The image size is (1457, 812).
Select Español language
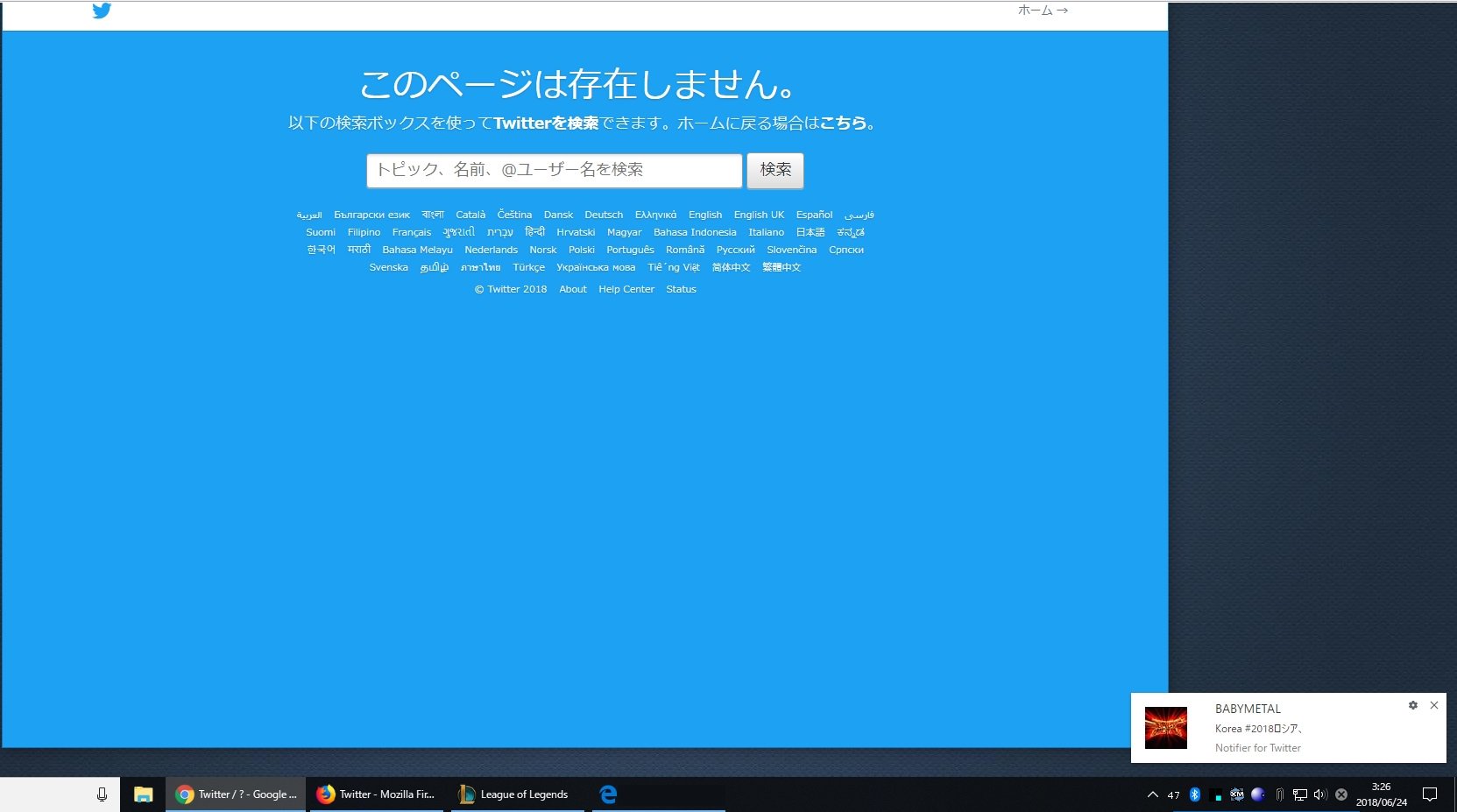click(x=814, y=215)
